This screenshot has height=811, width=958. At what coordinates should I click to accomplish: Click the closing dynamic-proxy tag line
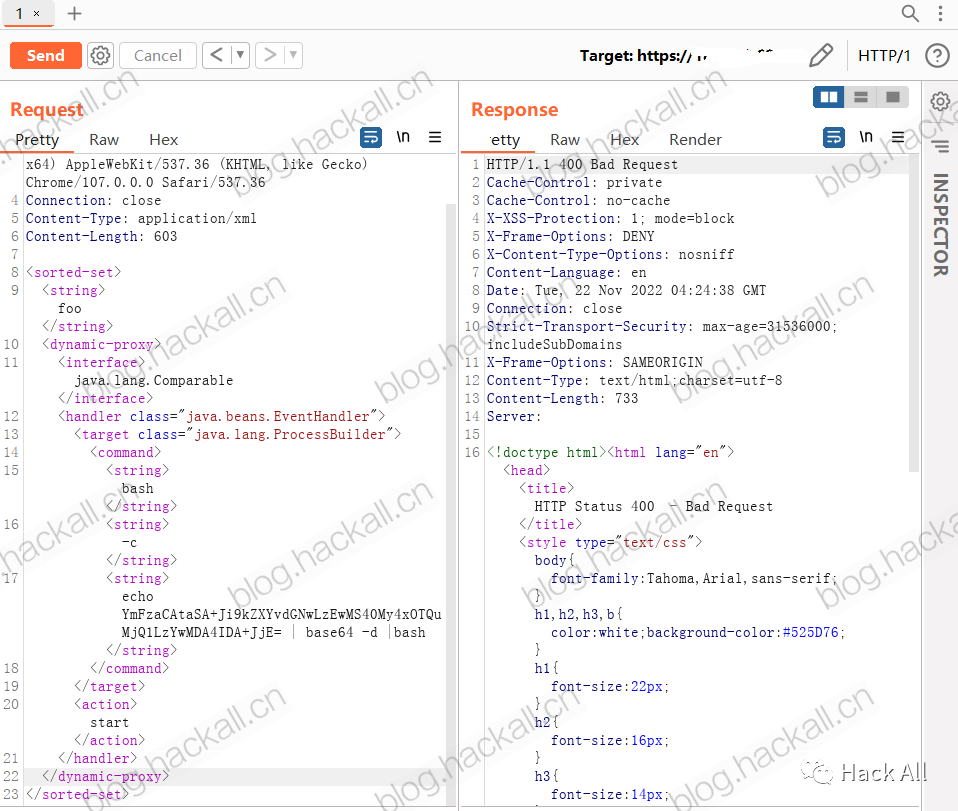coord(106,776)
